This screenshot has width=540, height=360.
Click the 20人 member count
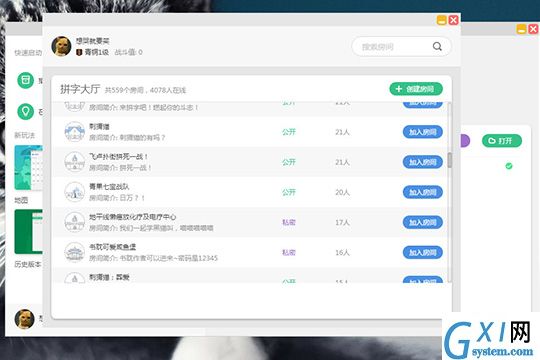point(342,192)
